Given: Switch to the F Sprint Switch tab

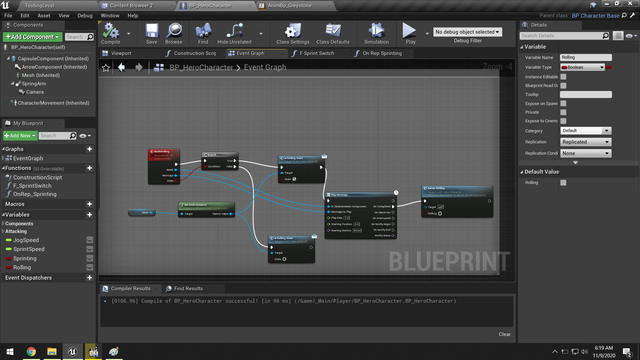Looking at the screenshot, I should tap(316, 53).
